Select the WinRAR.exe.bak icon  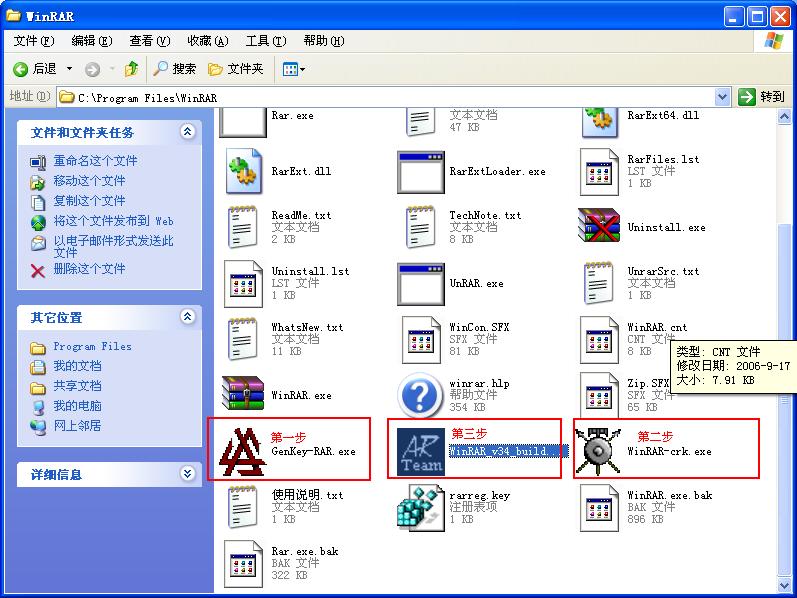[x=599, y=507]
